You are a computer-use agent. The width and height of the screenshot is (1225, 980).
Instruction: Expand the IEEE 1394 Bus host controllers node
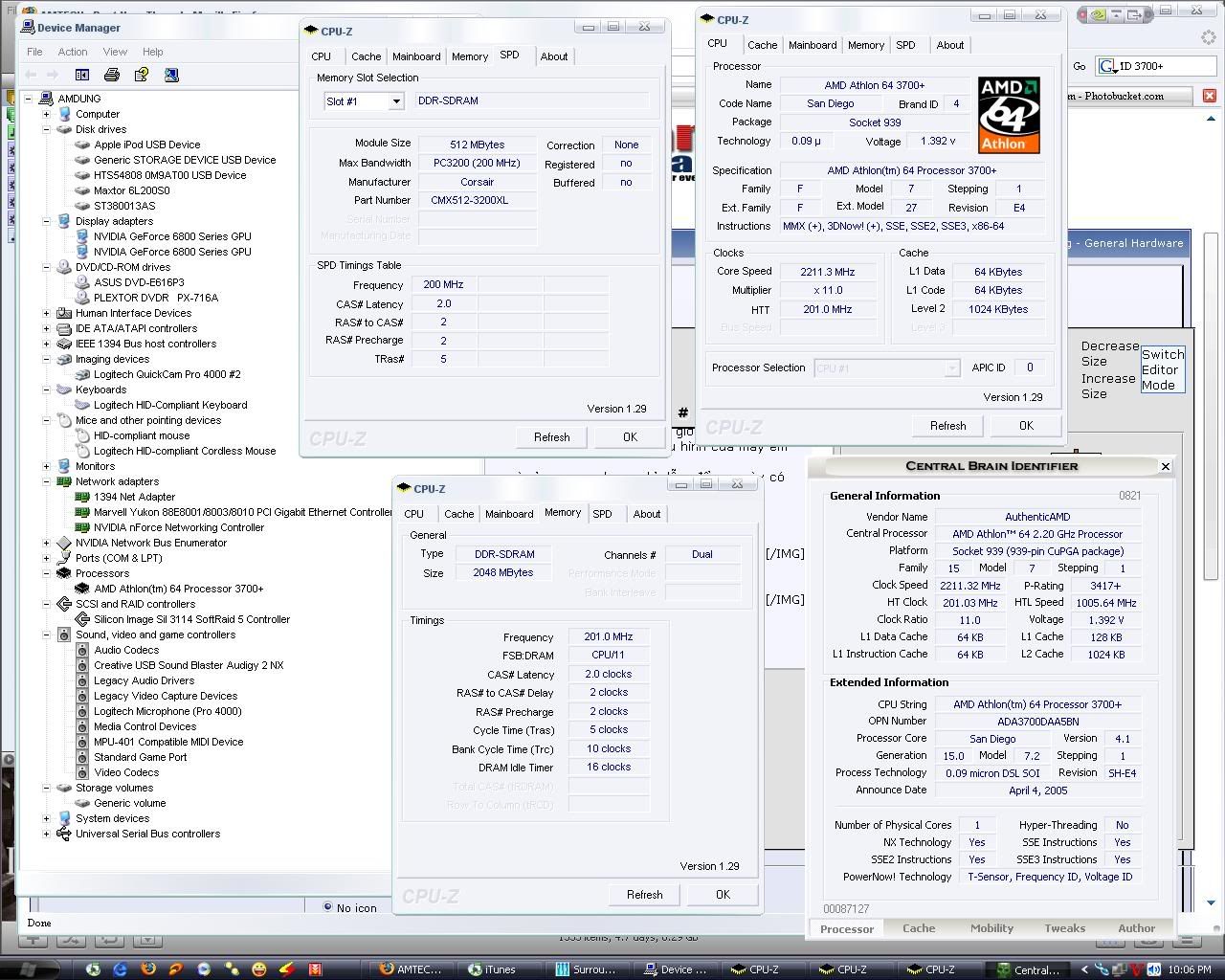click(x=46, y=344)
